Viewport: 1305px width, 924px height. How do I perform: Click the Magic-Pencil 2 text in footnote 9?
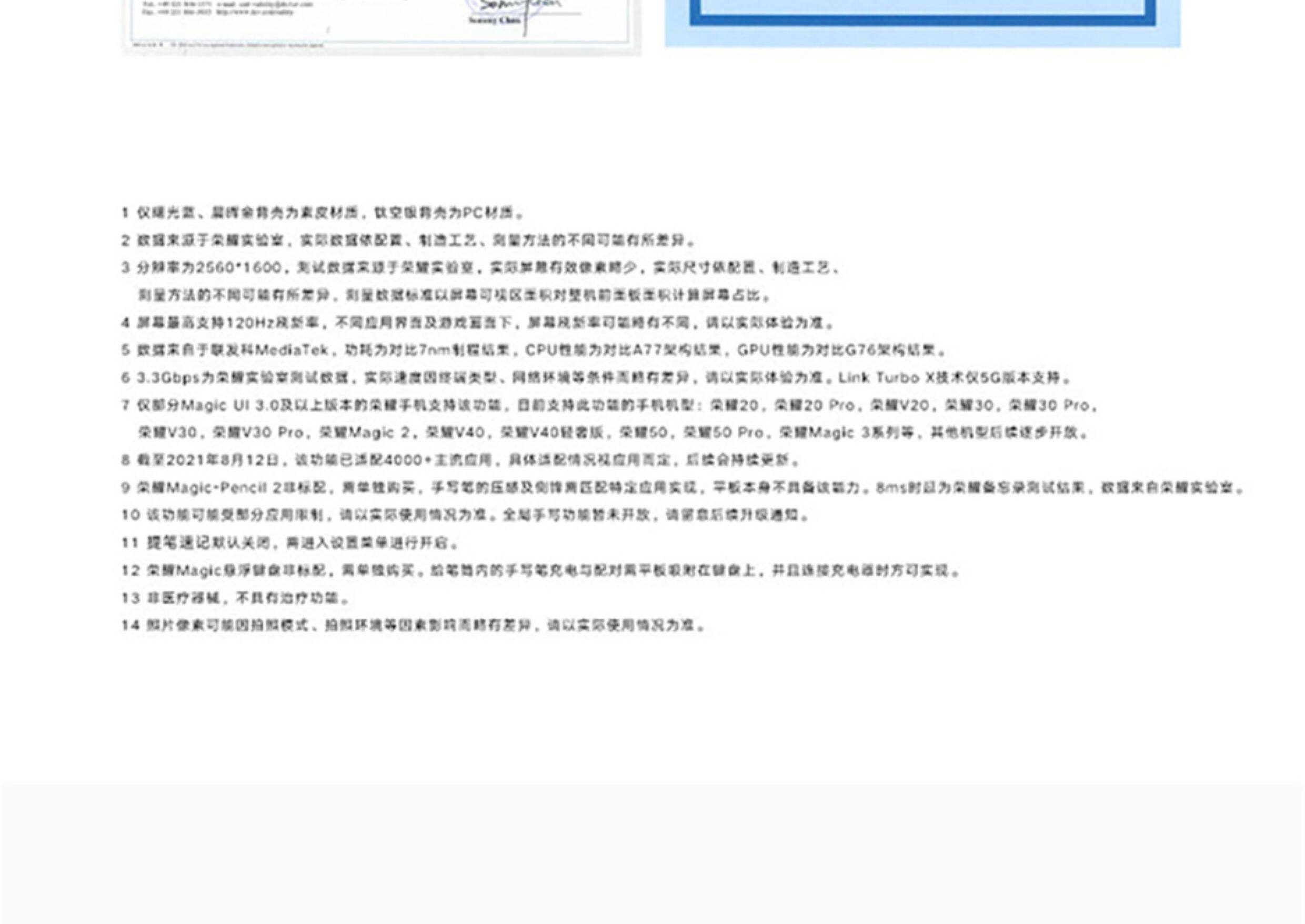pos(224,488)
